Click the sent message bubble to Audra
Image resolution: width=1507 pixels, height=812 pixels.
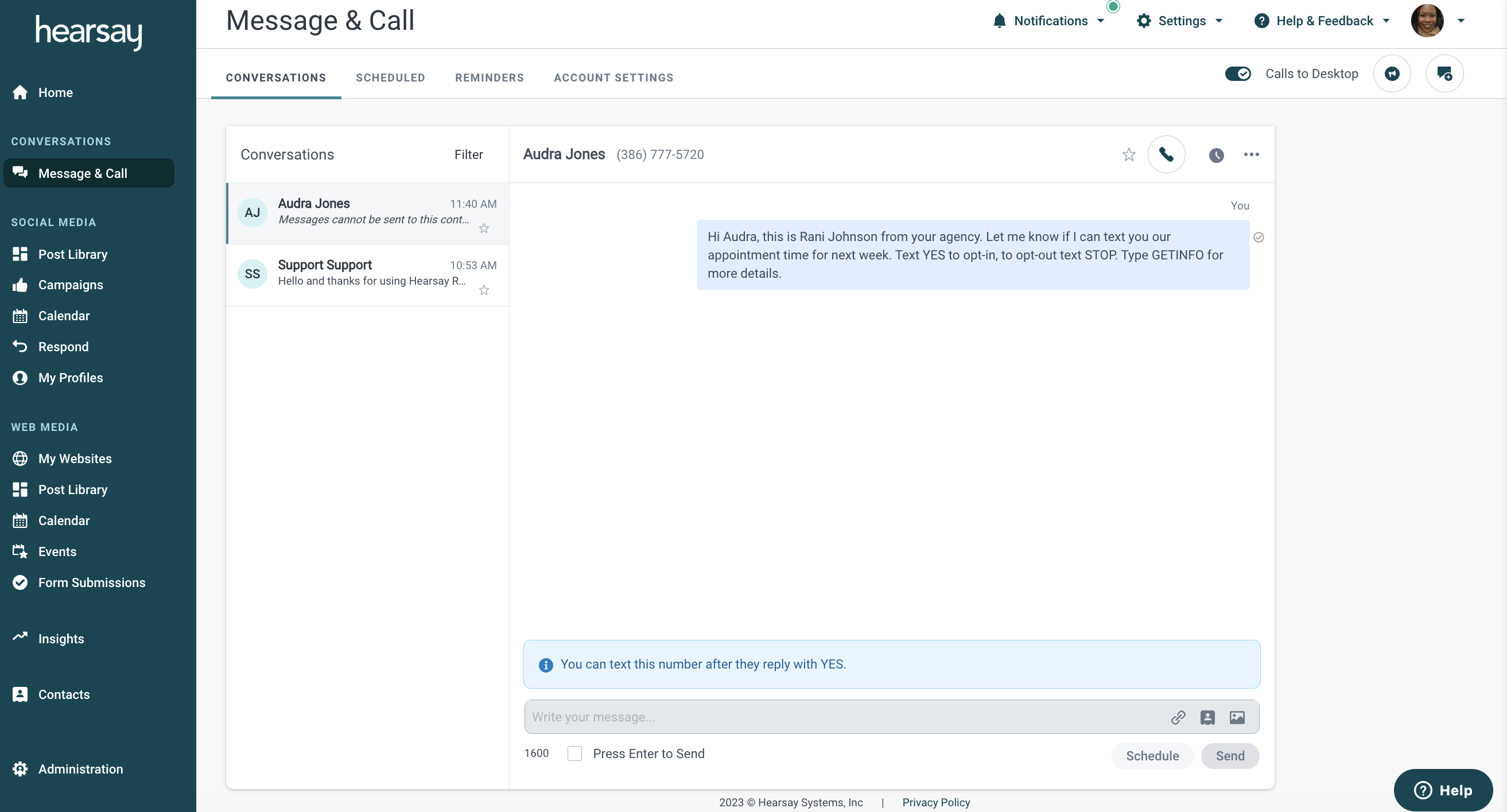(x=972, y=255)
